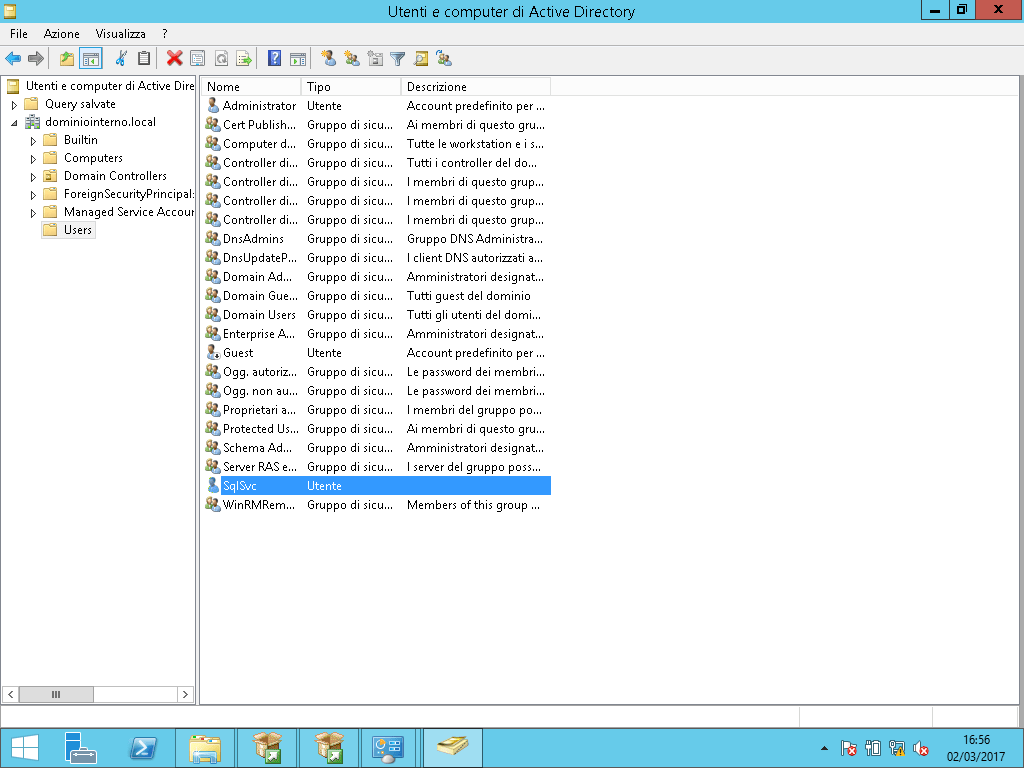The image size is (1024, 768).
Task: Click the tree pane horizontal scrollbar right arrow
Action: click(185, 694)
